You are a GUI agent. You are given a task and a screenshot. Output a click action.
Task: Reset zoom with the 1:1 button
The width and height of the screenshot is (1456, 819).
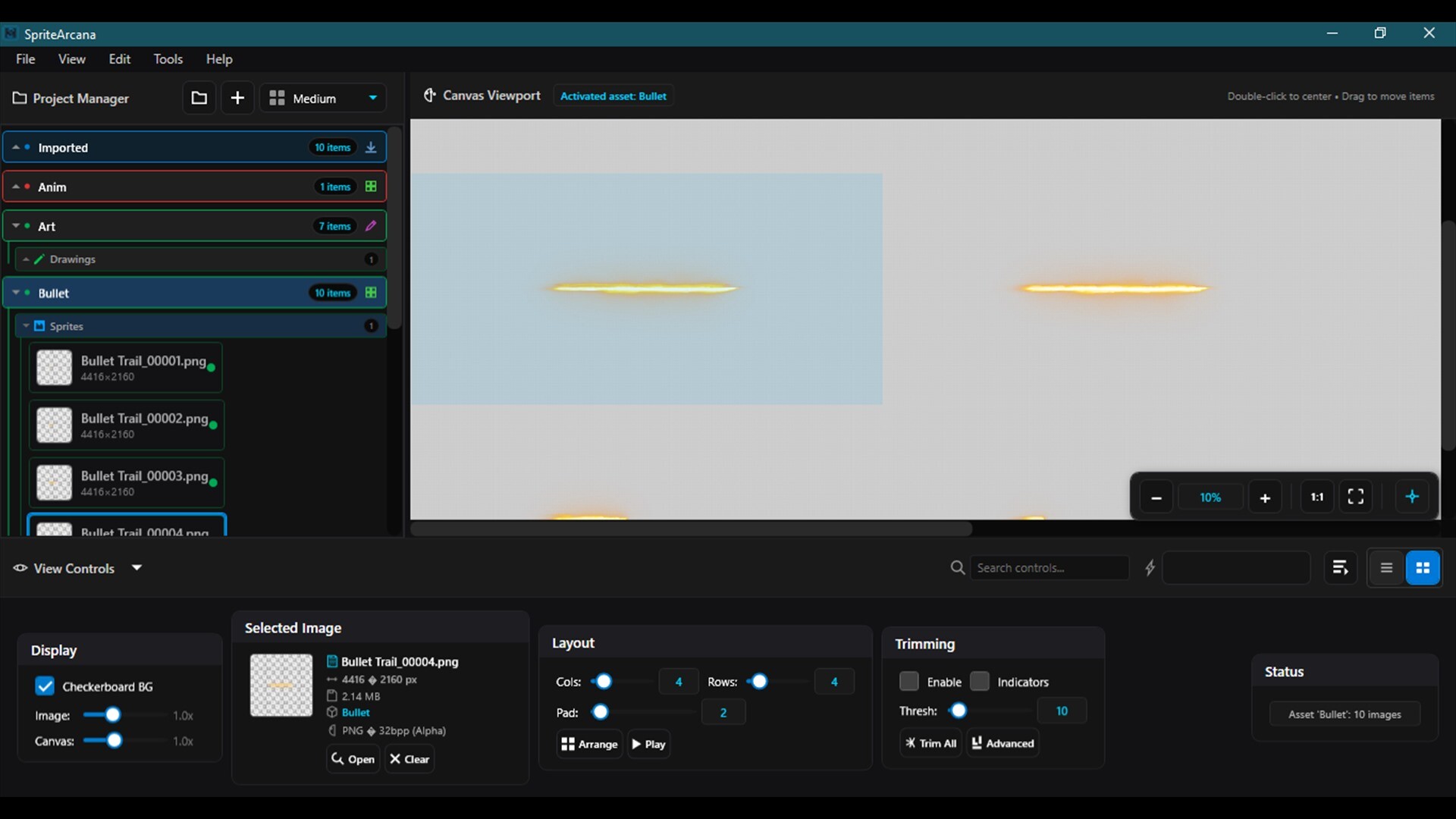[x=1317, y=497]
